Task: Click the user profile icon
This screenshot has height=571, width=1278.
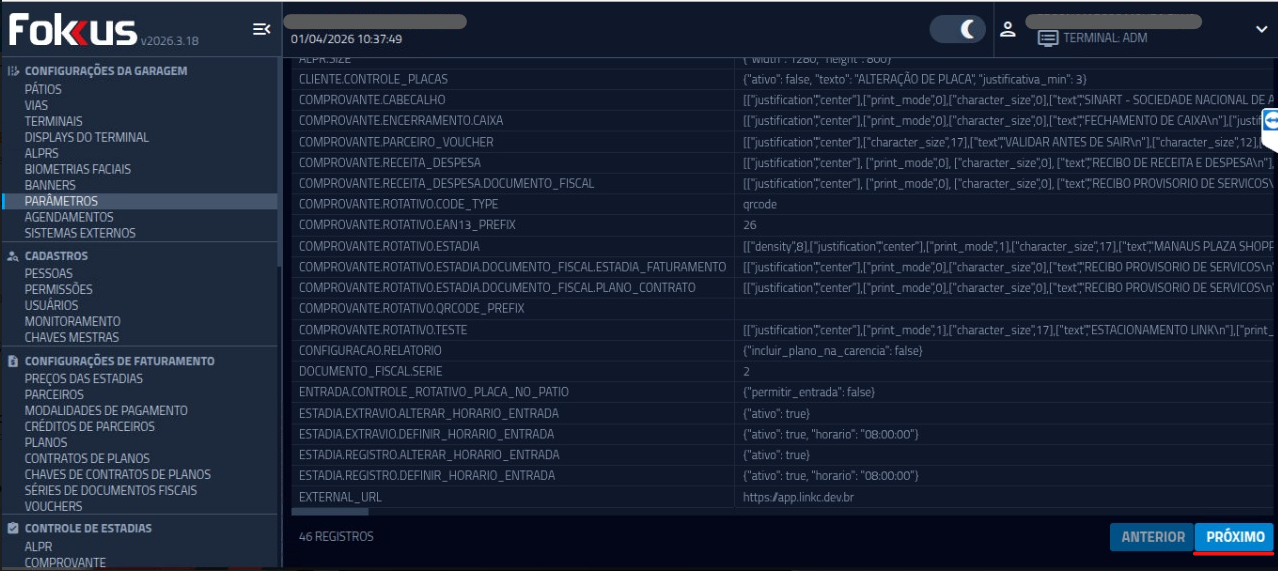Action: tap(1008, 29)
